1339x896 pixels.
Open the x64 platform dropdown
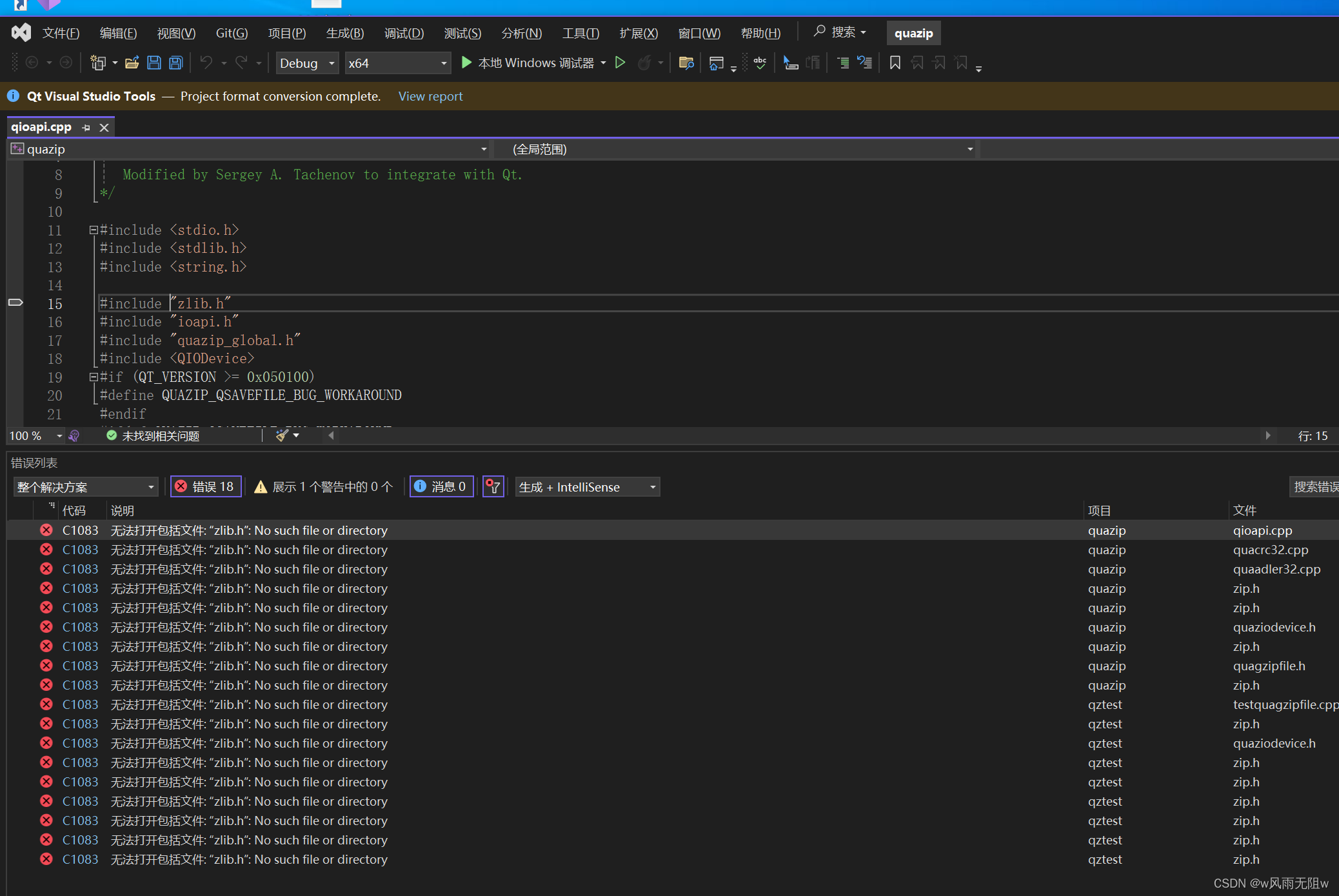point(397,63)
